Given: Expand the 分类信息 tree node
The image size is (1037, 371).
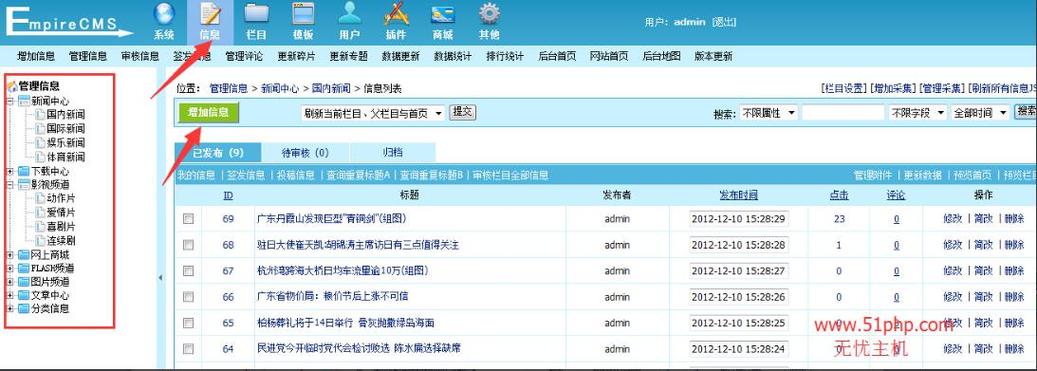Looking at the screenshot, I should 10,309.
